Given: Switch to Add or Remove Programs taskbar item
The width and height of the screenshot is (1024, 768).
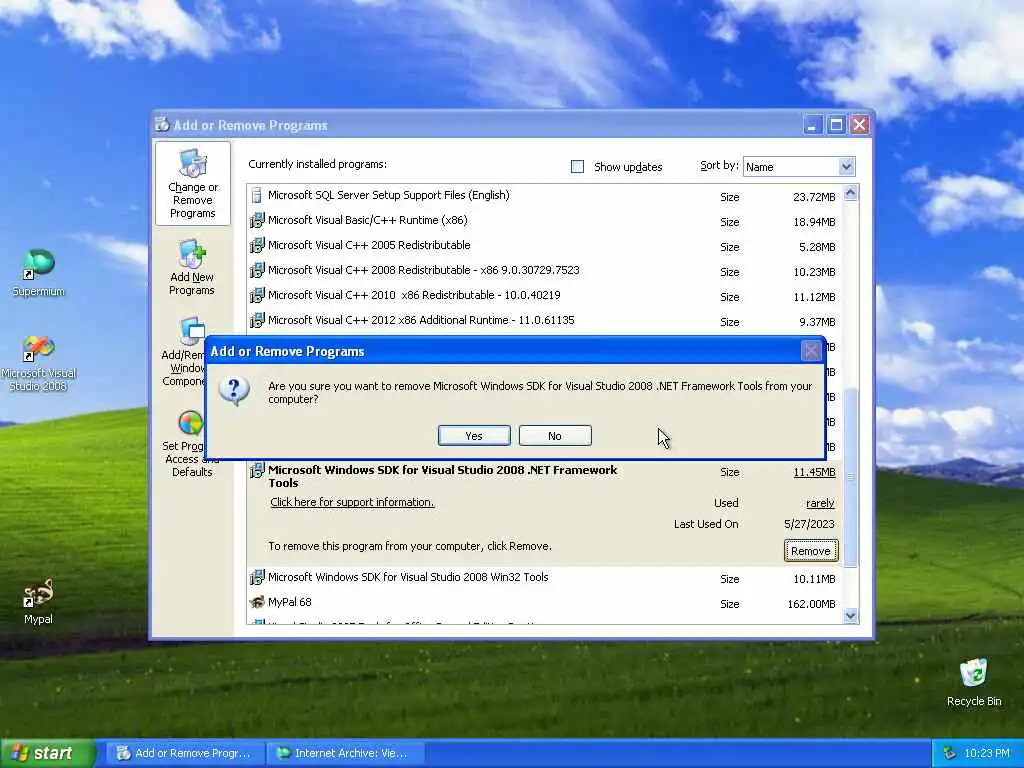Looking at the screenshot, I should pos(185,754).
